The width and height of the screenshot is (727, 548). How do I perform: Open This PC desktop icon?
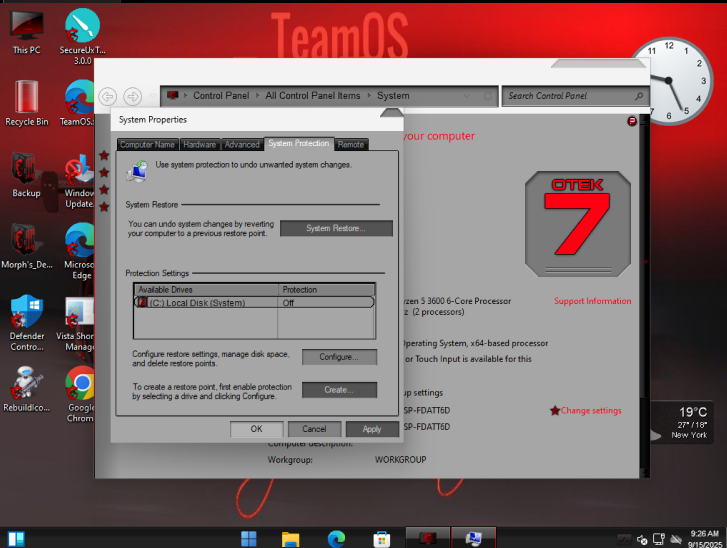26,32
